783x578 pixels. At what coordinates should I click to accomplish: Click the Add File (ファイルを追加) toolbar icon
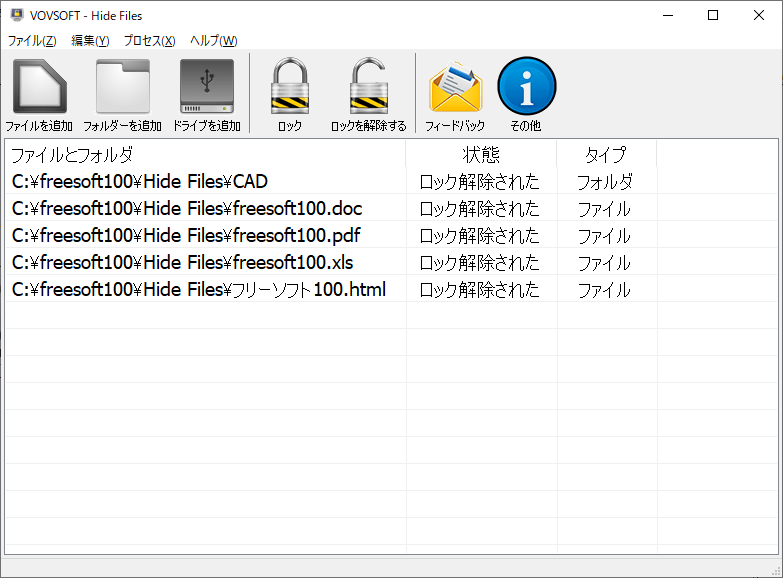pos(39,86)
